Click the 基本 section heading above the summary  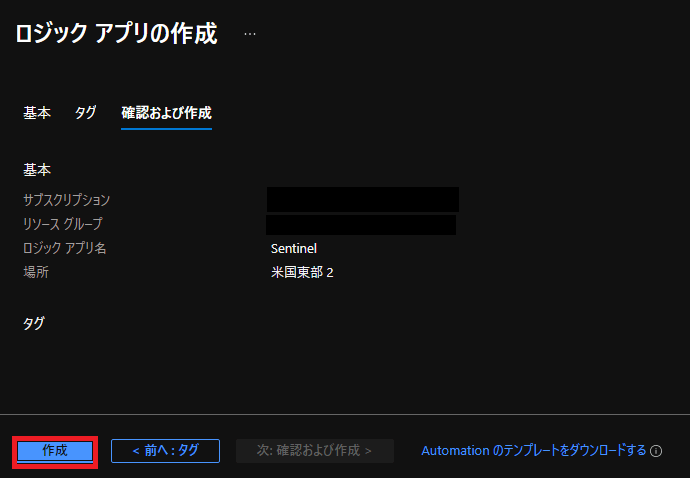click(37, 170)
